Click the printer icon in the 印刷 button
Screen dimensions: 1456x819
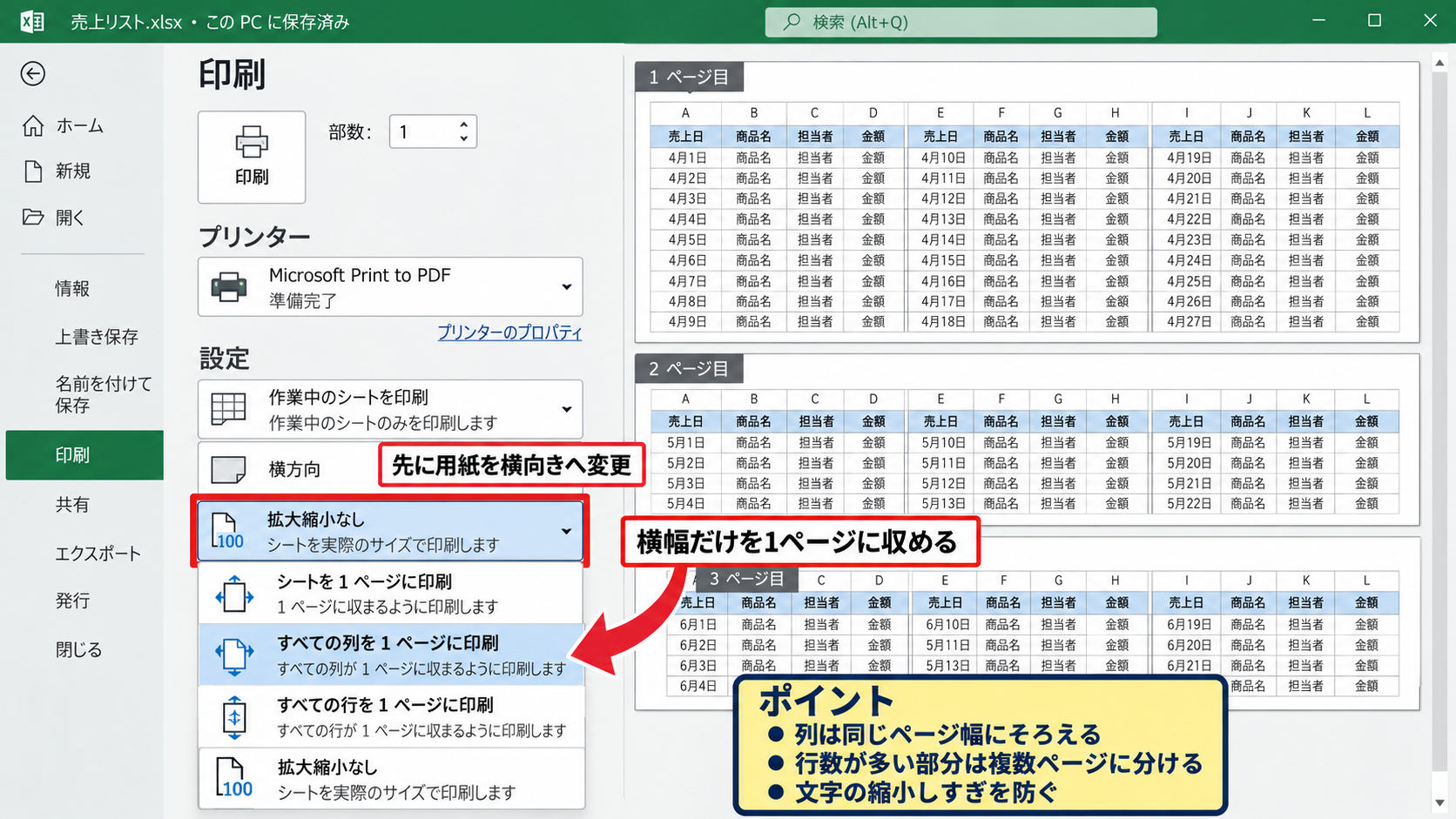252,143
